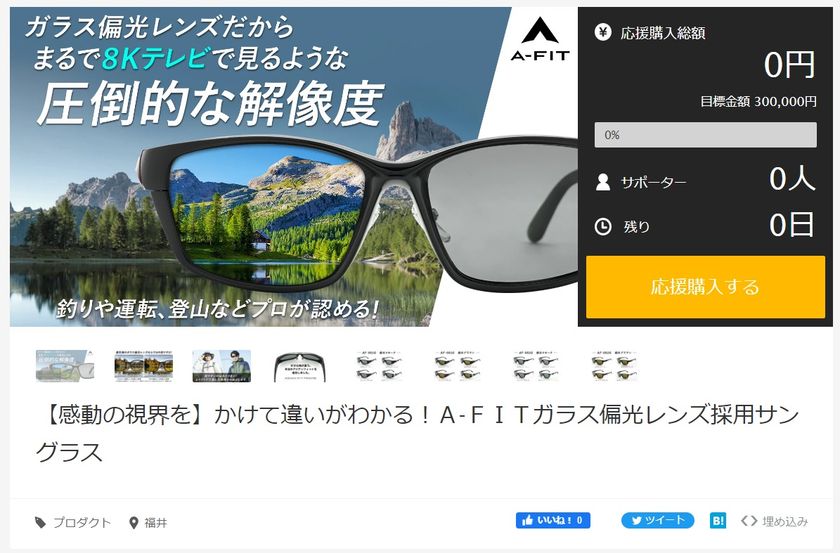Select the first thumbnail with mountain sunglasses banner
The image size is (840, 553).
pos(65,366)
